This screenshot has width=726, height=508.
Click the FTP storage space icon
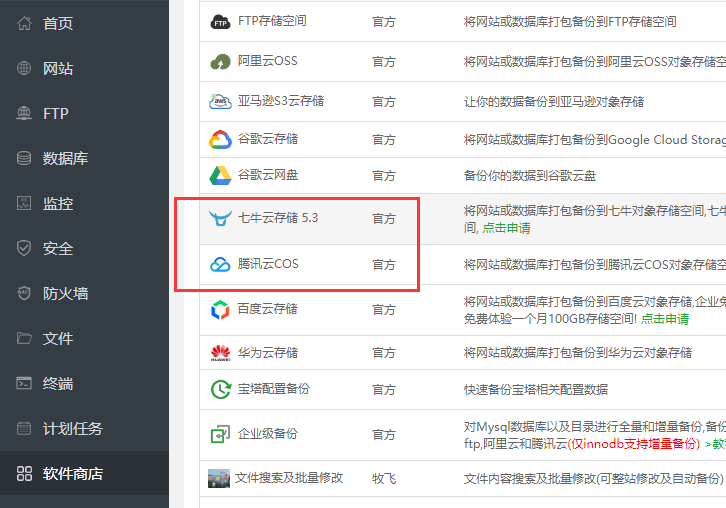coord(219,21)
